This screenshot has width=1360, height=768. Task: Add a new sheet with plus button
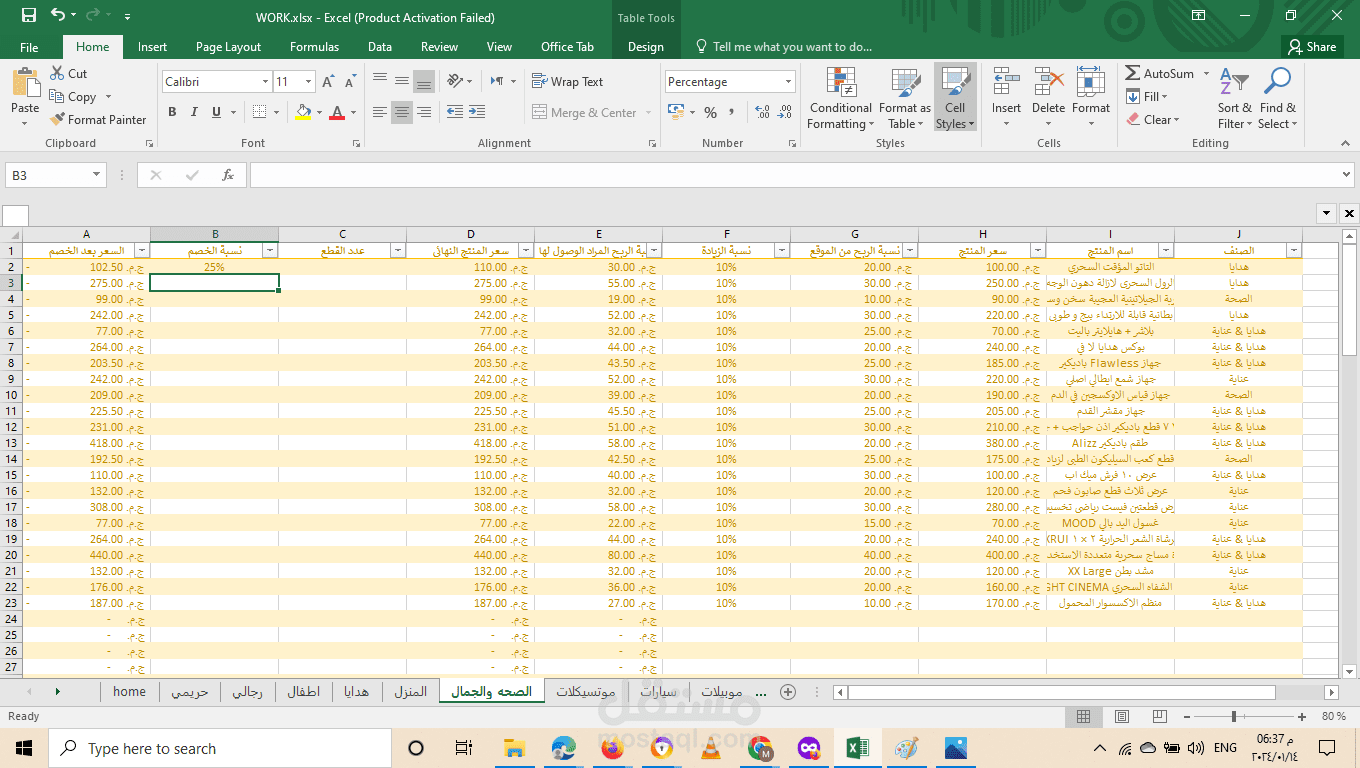coord(788,691)
